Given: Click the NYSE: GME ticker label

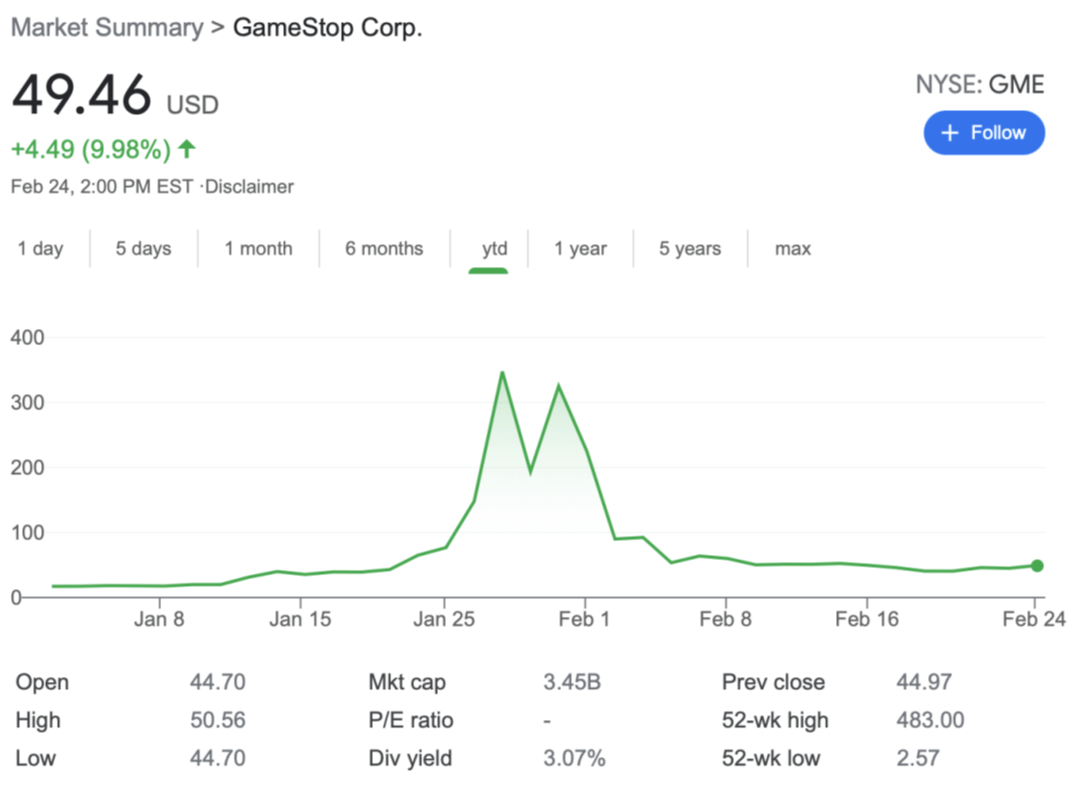Looking at the screenshot, I should click(x=980, y=85).
